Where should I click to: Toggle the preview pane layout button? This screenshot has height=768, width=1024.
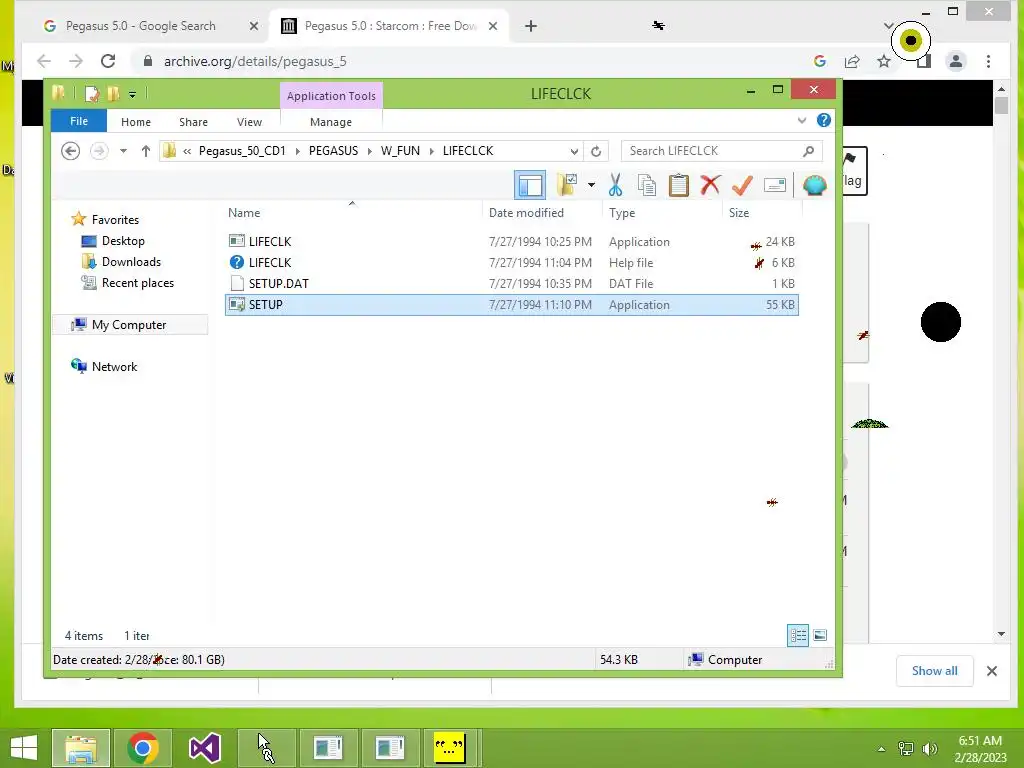[x=530, y=185]
